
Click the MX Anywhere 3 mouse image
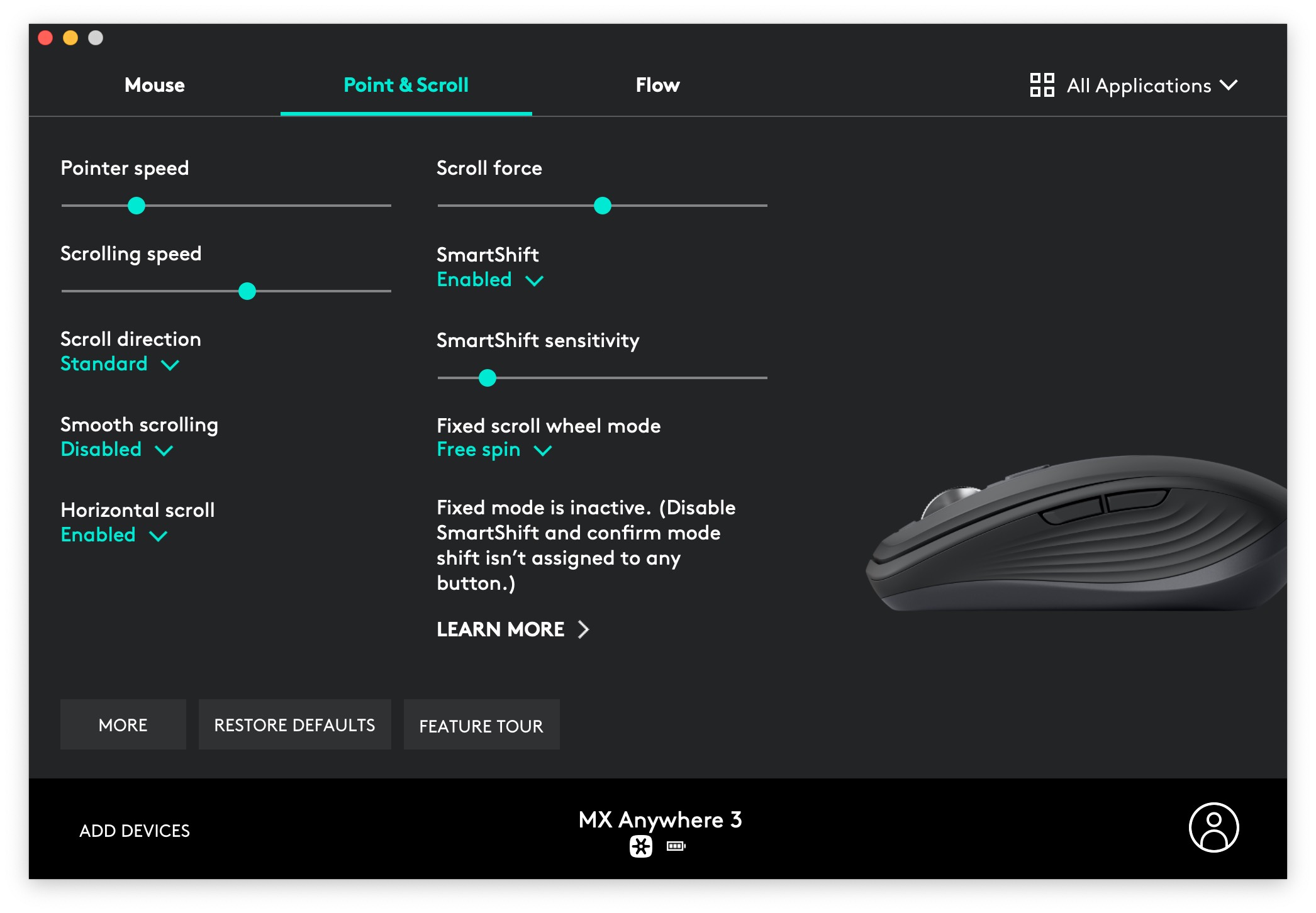[1050, 540]
